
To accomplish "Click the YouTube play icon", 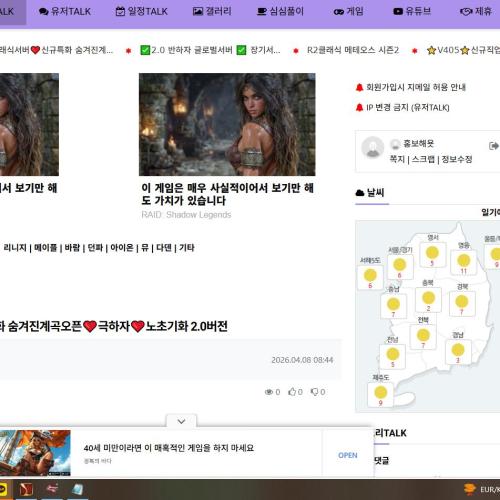I will [398, 12].
